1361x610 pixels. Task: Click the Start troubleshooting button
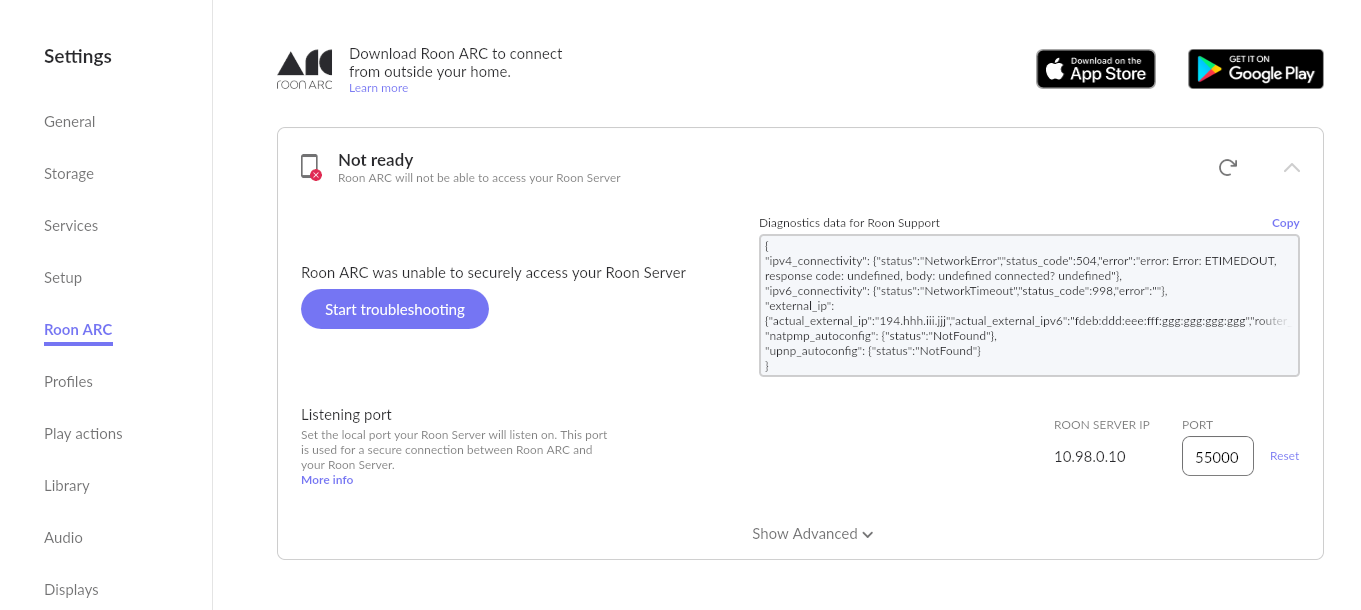[x=395, y=309]
